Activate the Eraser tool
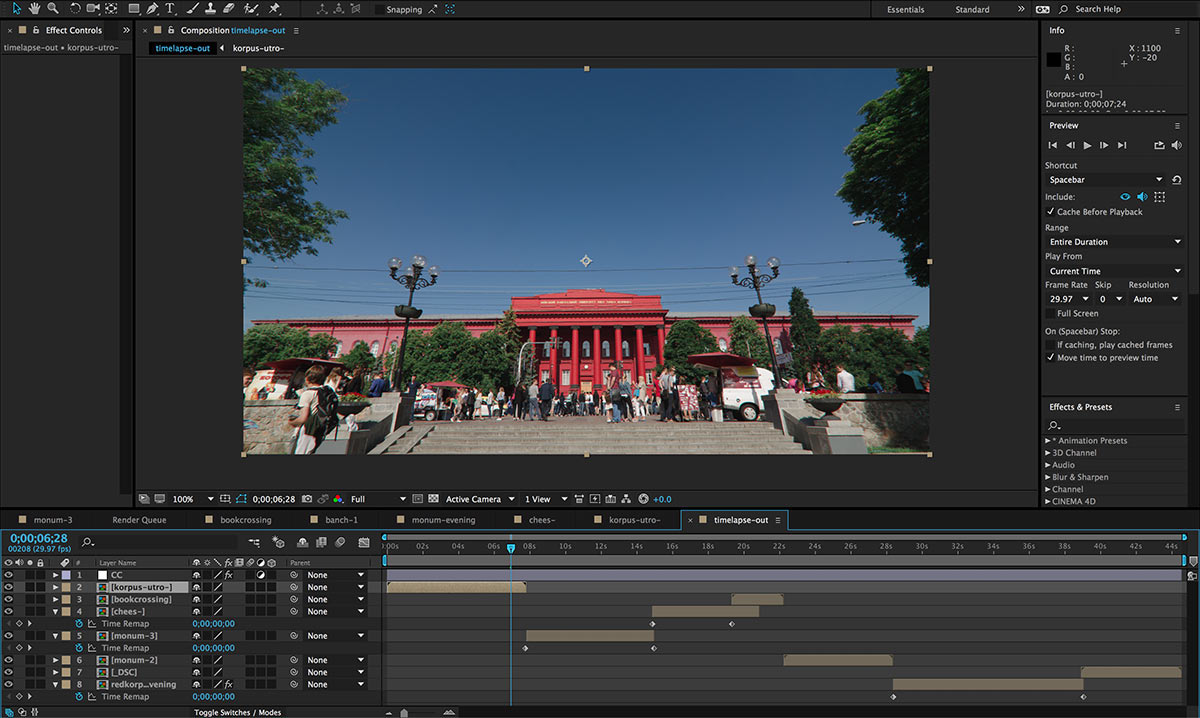The image size is (1200, 718). click(228, 9)
